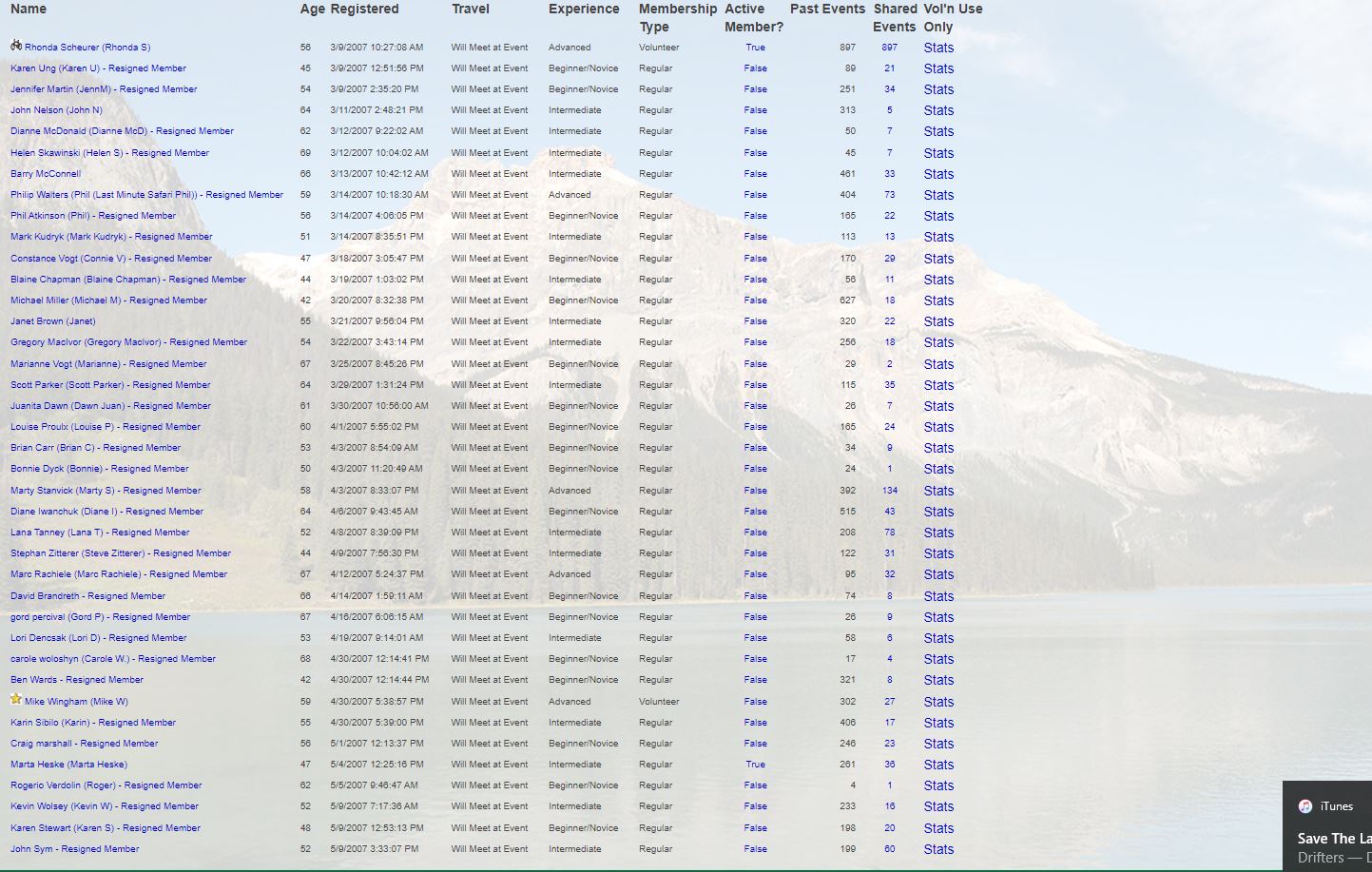This screenshot has height=872, width=1372.
Task: Click Volunteer membership type for Mike Wingham
Action: pyautogui.click(x=659, y=702)
